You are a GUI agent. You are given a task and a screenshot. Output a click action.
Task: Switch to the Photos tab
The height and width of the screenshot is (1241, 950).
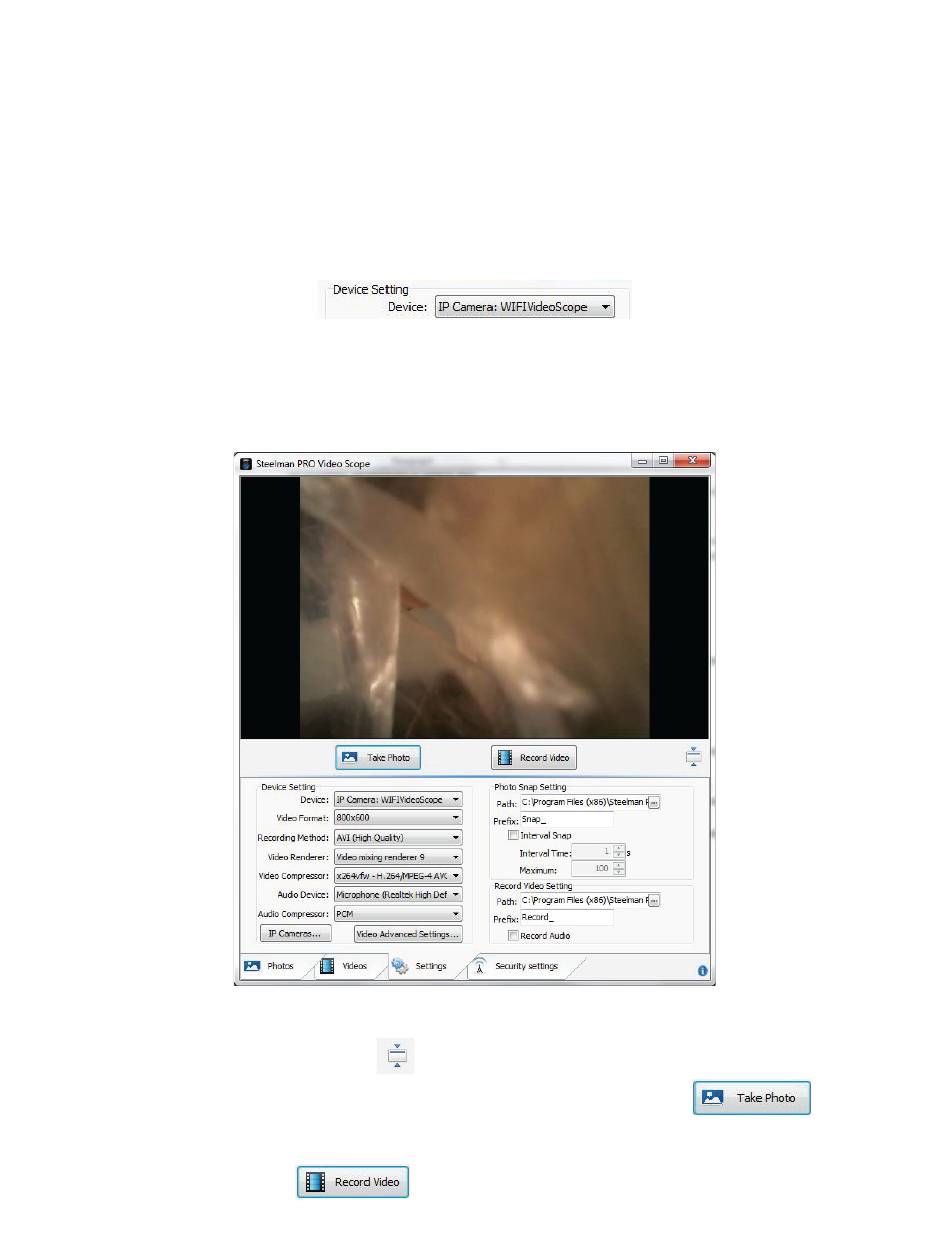(270, 966)
